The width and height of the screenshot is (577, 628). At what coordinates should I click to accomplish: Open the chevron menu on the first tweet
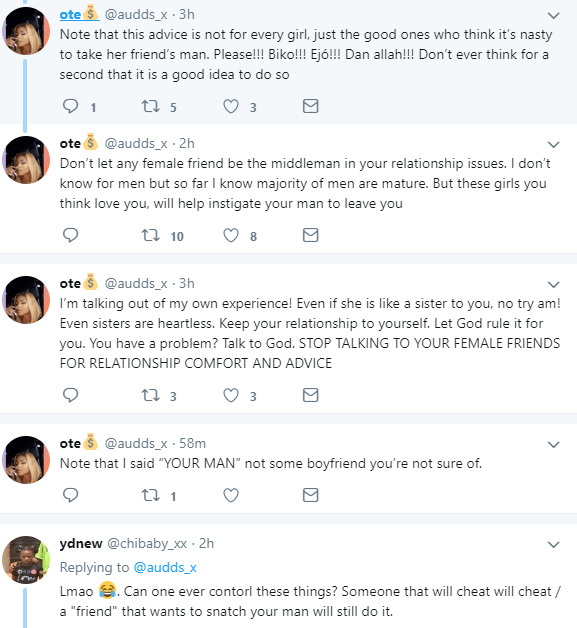click(553, 16)
